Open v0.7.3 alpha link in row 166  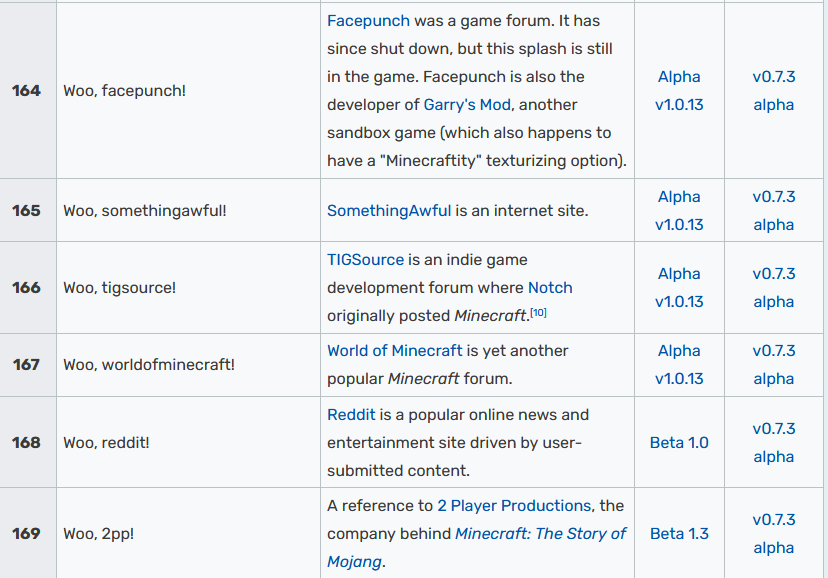click(774, 288)
